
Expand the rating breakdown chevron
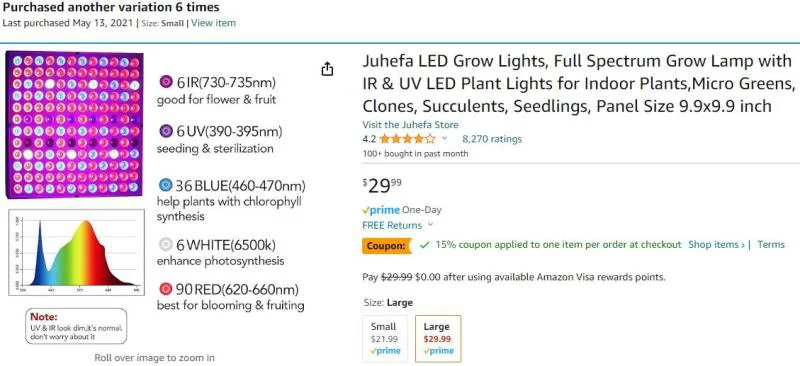tap(444, 139)
